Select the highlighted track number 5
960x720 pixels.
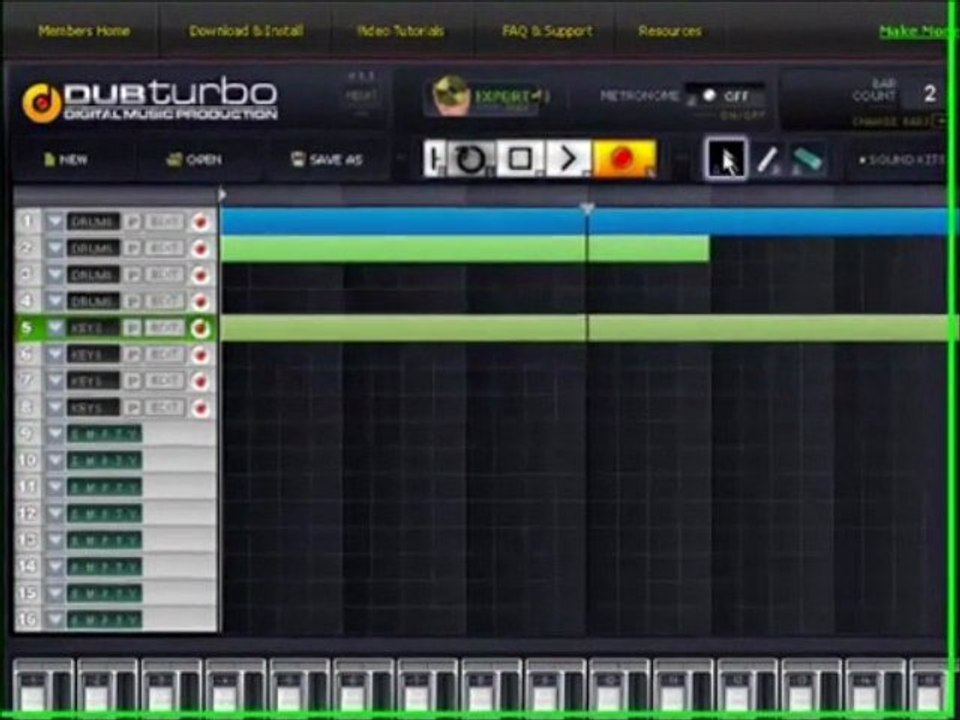tap(27, 328)
